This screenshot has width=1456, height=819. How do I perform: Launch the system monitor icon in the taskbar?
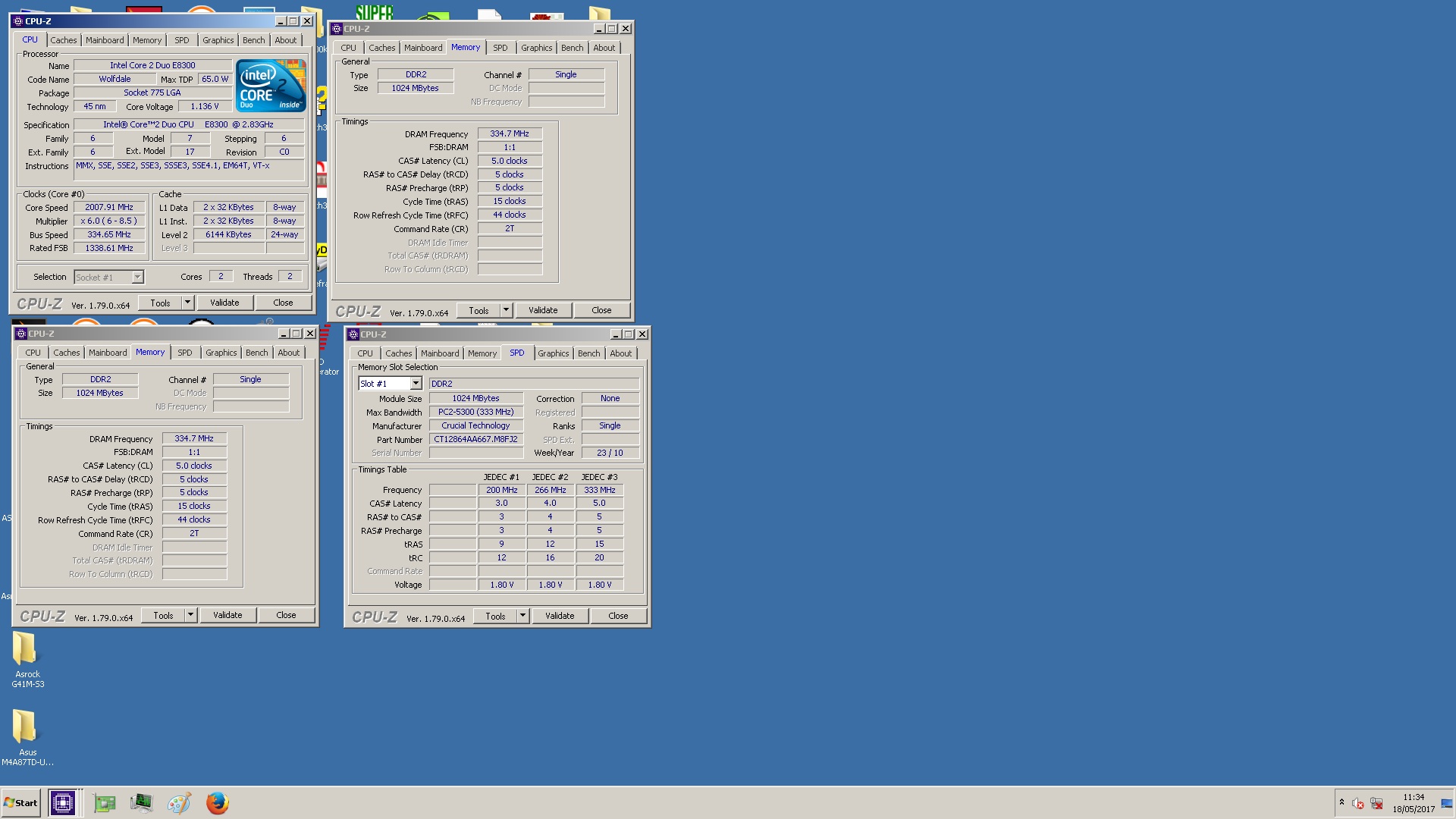point(141,803)
